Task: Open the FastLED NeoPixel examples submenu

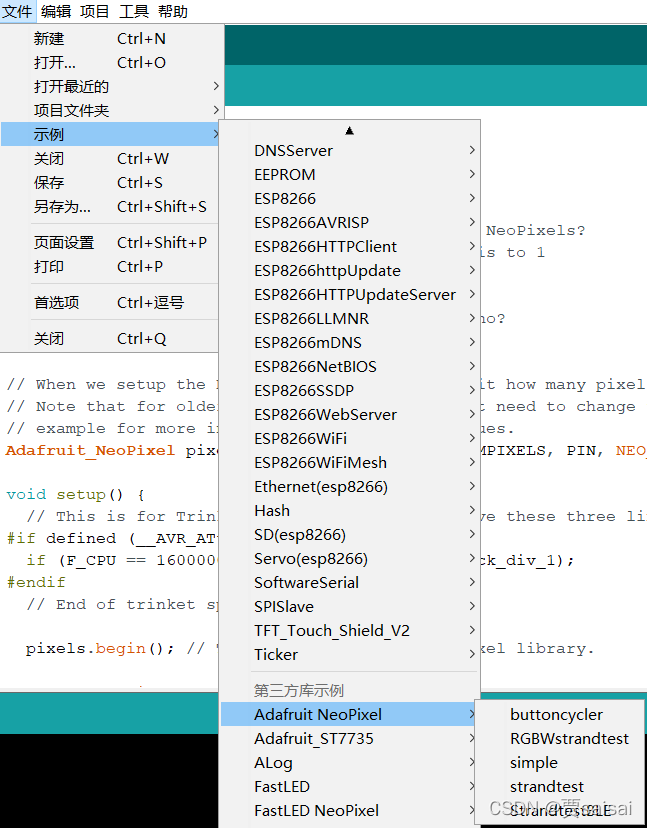Action: (350, 811)
